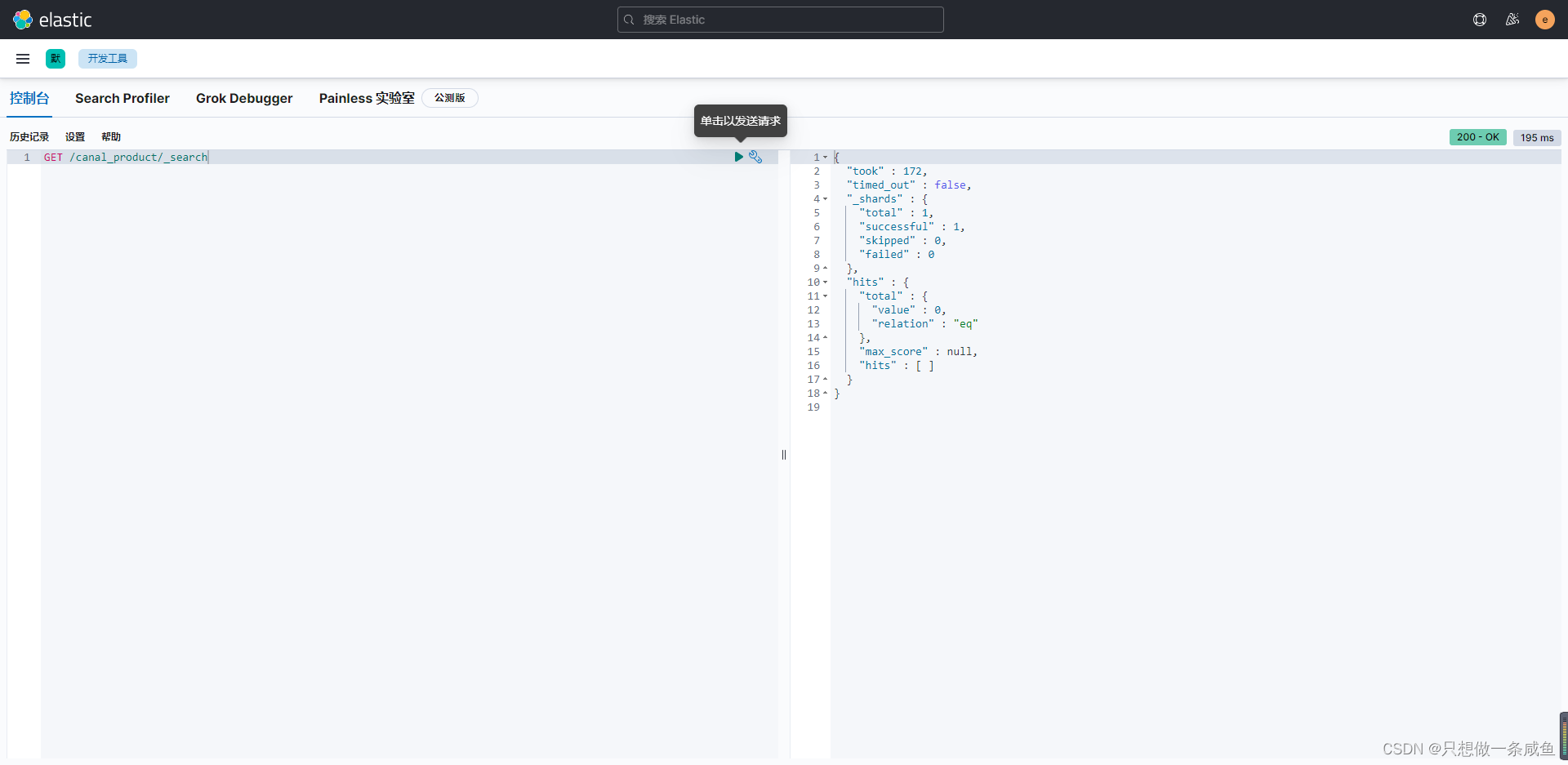The image size is (1568, 765).
Task: Open the wrench request options icon
Action: (x=755, y=157)
